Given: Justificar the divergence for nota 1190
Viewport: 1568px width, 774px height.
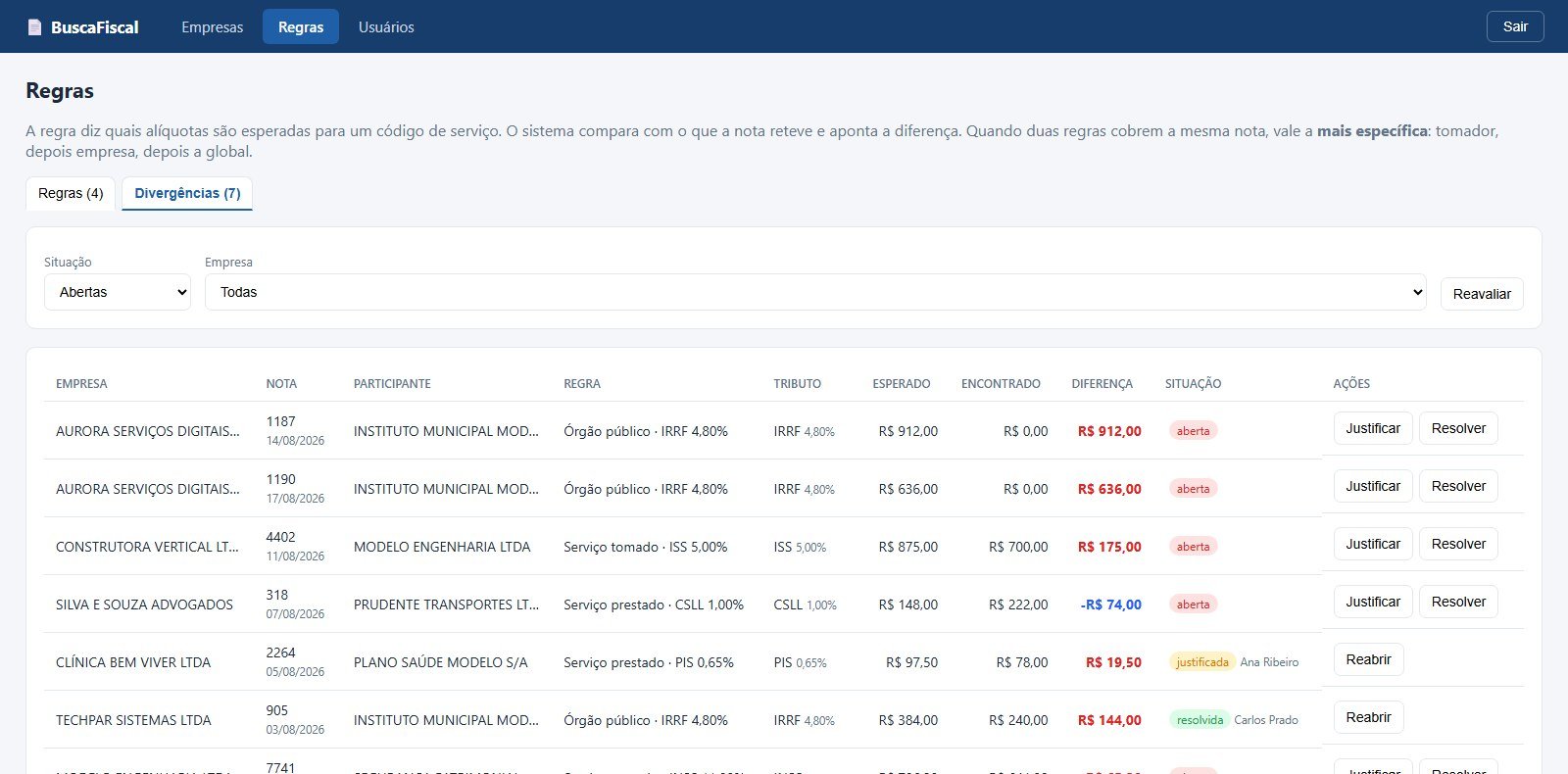Looking at the screenshot, I should pos(1373,486).
